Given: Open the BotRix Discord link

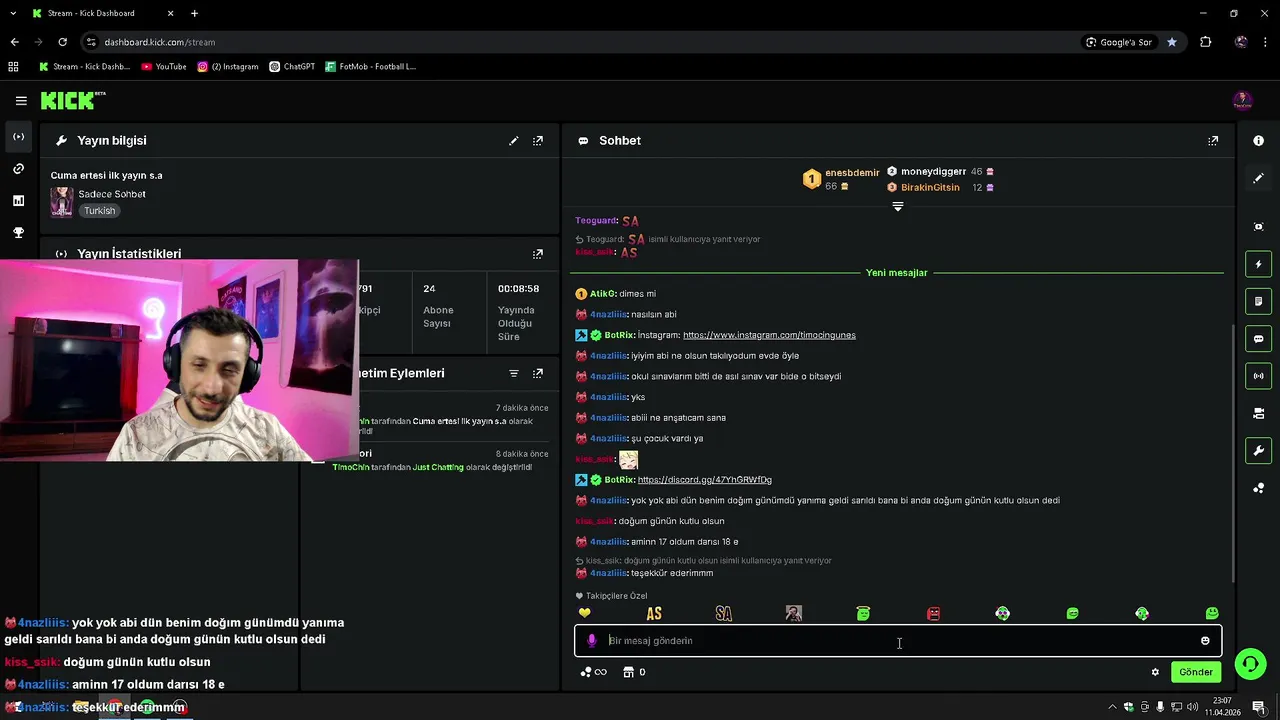Looking at the screenshot, I should pos(704,480).
